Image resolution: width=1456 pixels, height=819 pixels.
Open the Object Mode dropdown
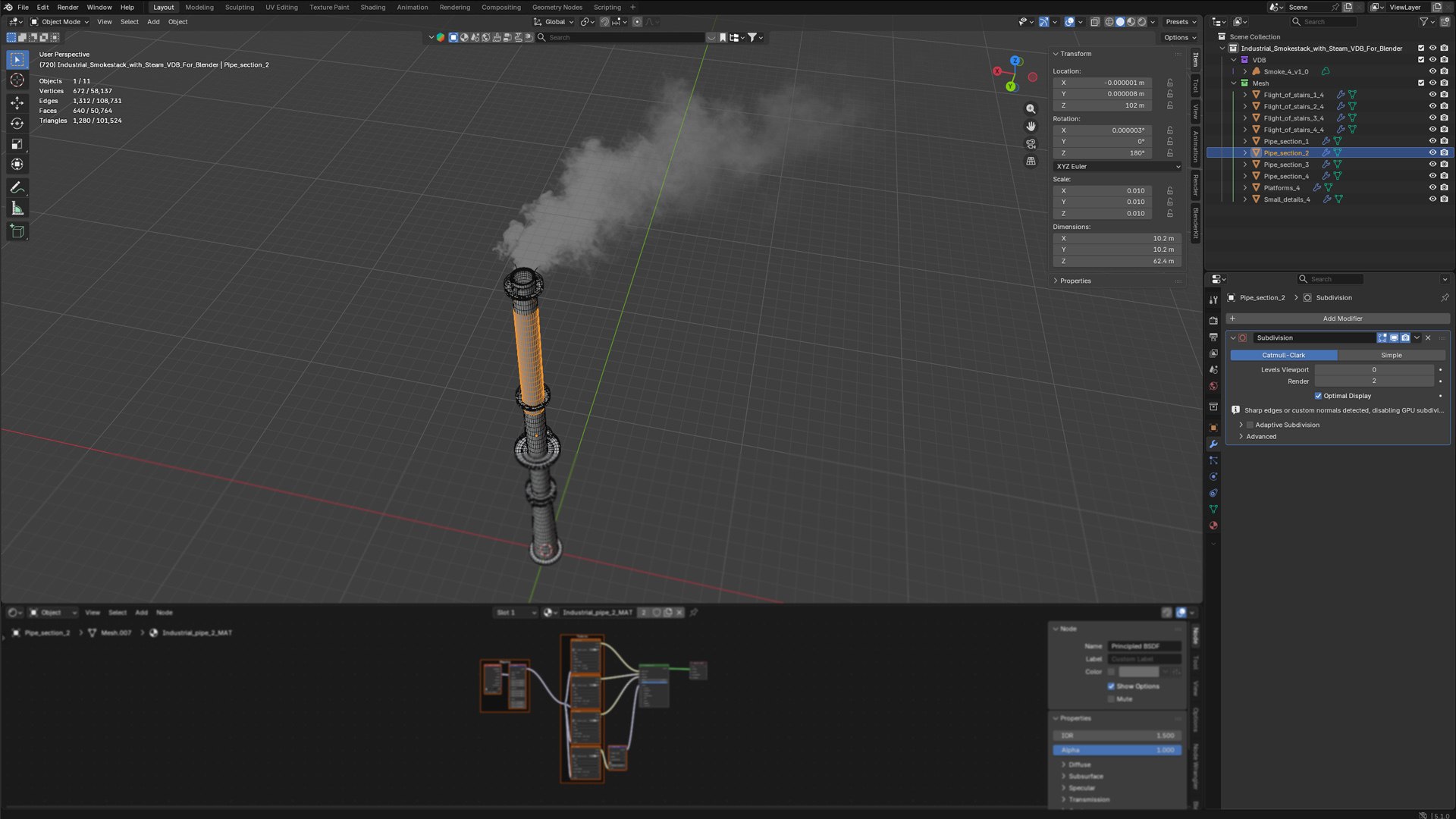pyautogui.click(x=59, y=22)
